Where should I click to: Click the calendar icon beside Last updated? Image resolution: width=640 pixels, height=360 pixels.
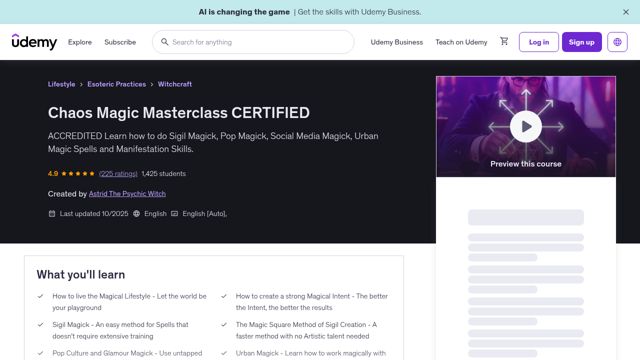[52, 213]
